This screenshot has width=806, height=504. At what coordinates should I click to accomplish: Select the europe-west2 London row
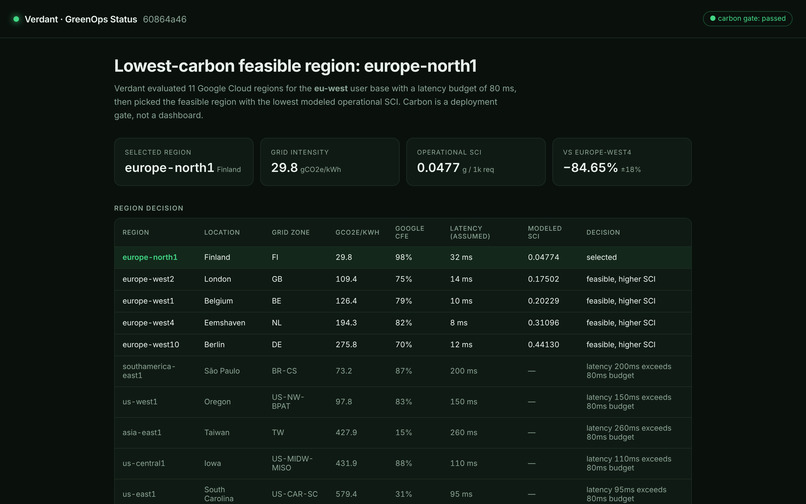coord(402,279)
